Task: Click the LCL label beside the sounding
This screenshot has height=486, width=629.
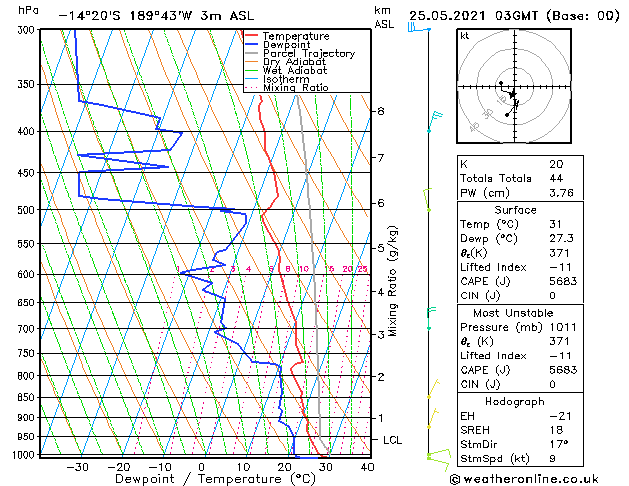Action: point(392,440)
